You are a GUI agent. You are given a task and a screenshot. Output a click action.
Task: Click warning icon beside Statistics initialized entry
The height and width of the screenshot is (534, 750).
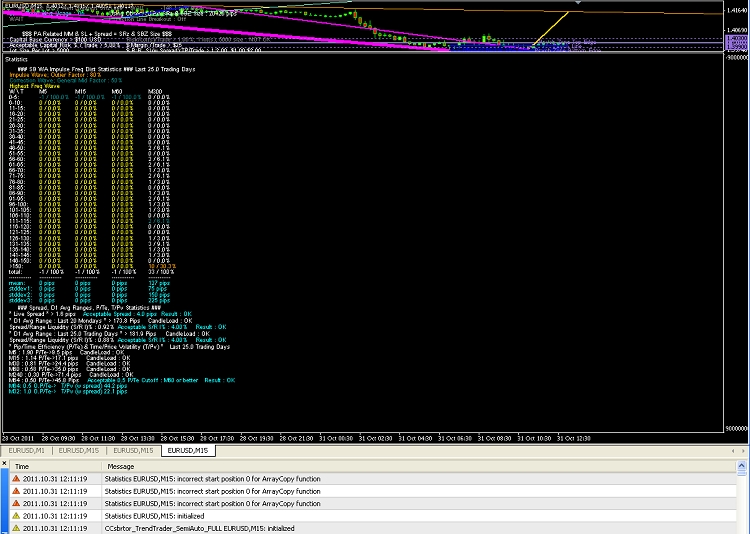point(16,516)
